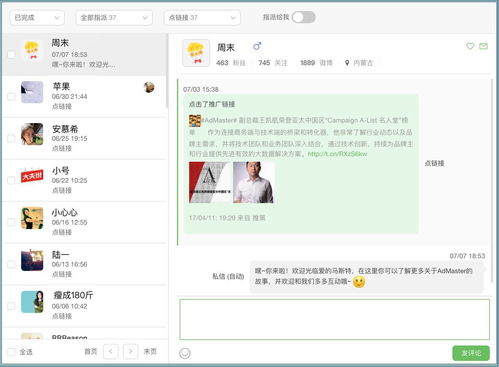Click the location pin icon near 内蒙古

point(347,63)
